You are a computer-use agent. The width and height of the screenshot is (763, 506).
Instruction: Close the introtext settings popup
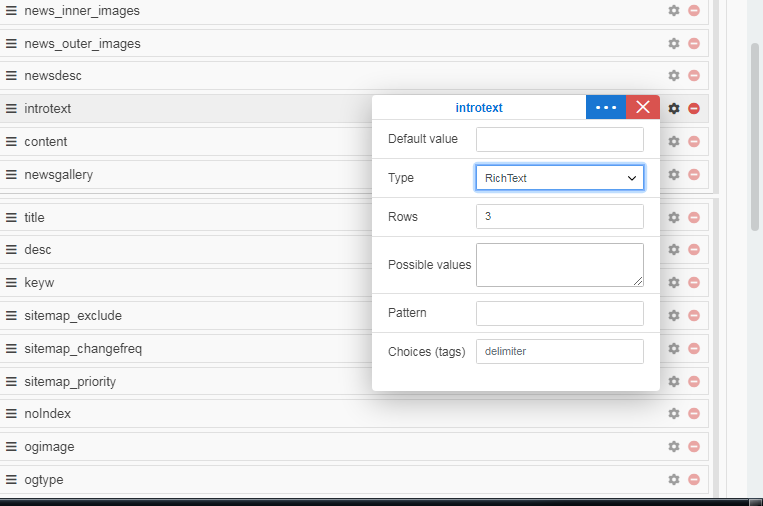(x=643, y=107)
